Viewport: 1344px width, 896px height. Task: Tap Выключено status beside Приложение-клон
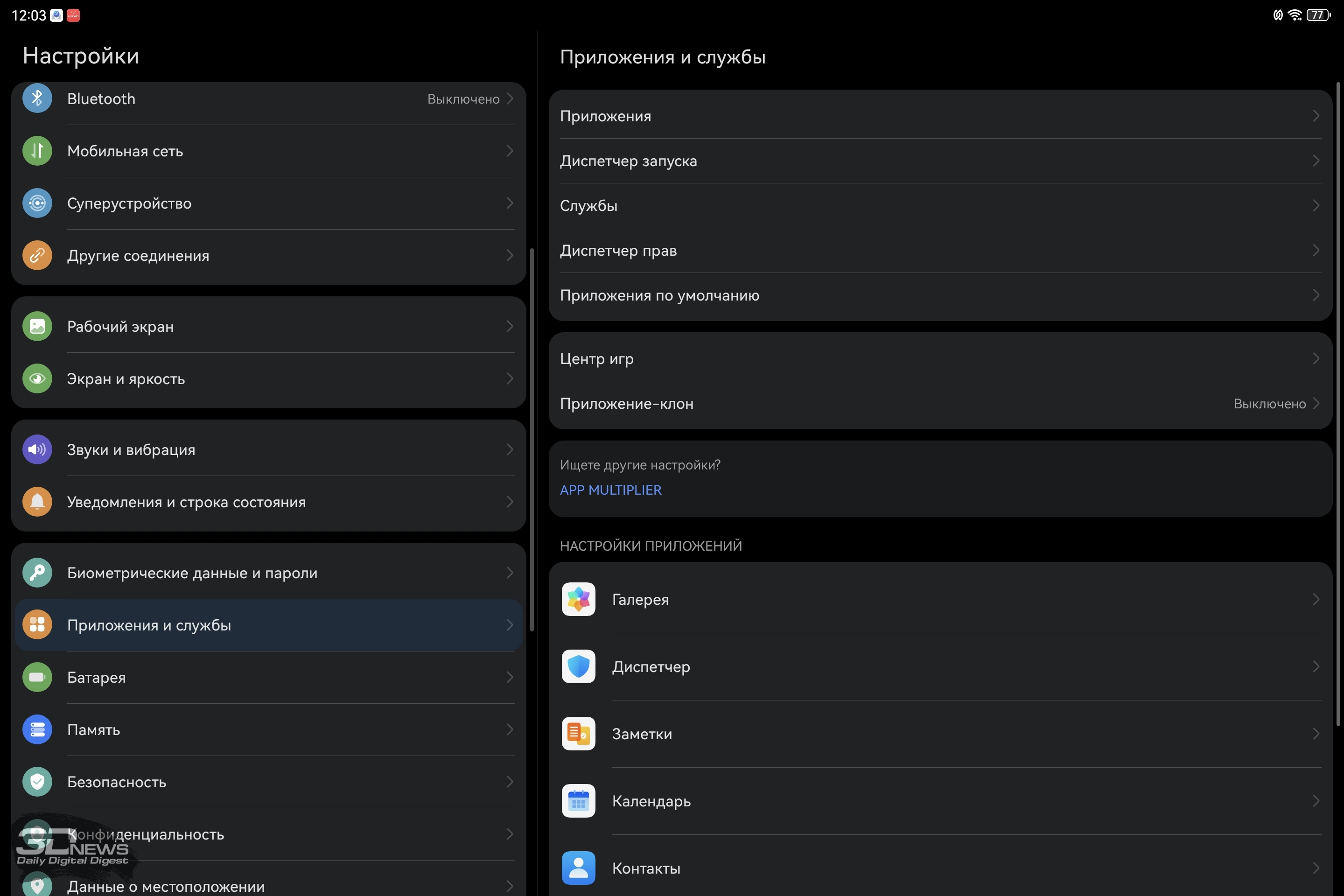coord(1270,403)
